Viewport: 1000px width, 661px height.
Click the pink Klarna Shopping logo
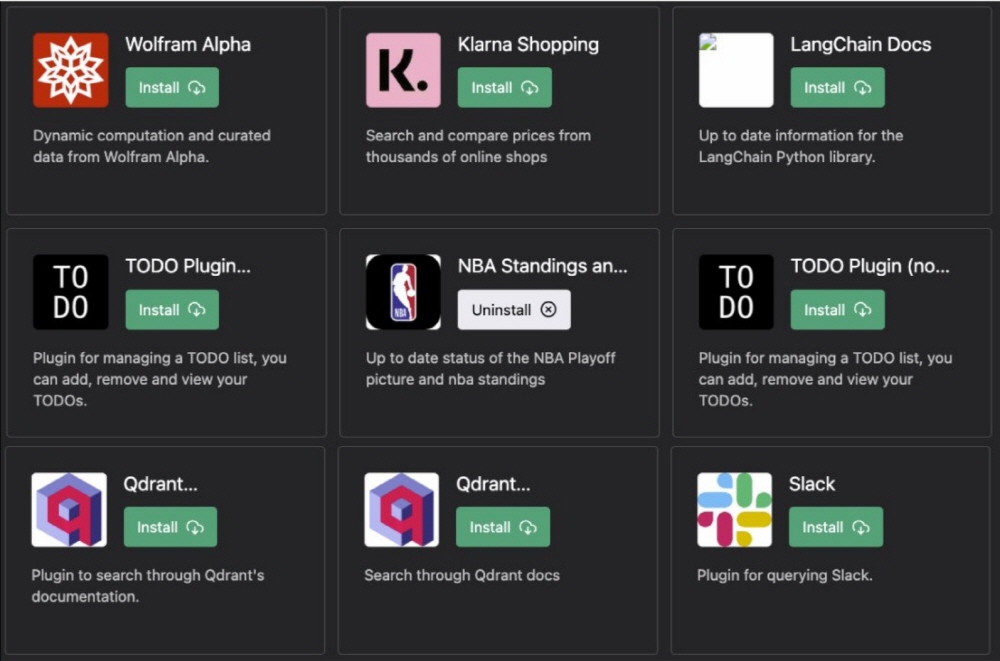(x=403, y=70)
